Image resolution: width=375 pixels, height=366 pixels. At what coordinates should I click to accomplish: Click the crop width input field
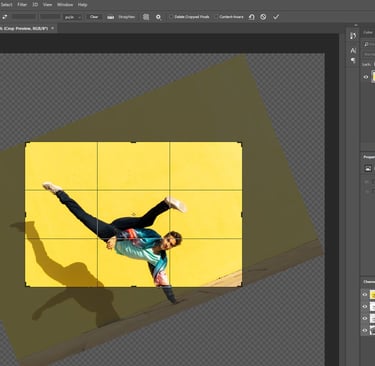pyautogui.click(x=24, y=17)
